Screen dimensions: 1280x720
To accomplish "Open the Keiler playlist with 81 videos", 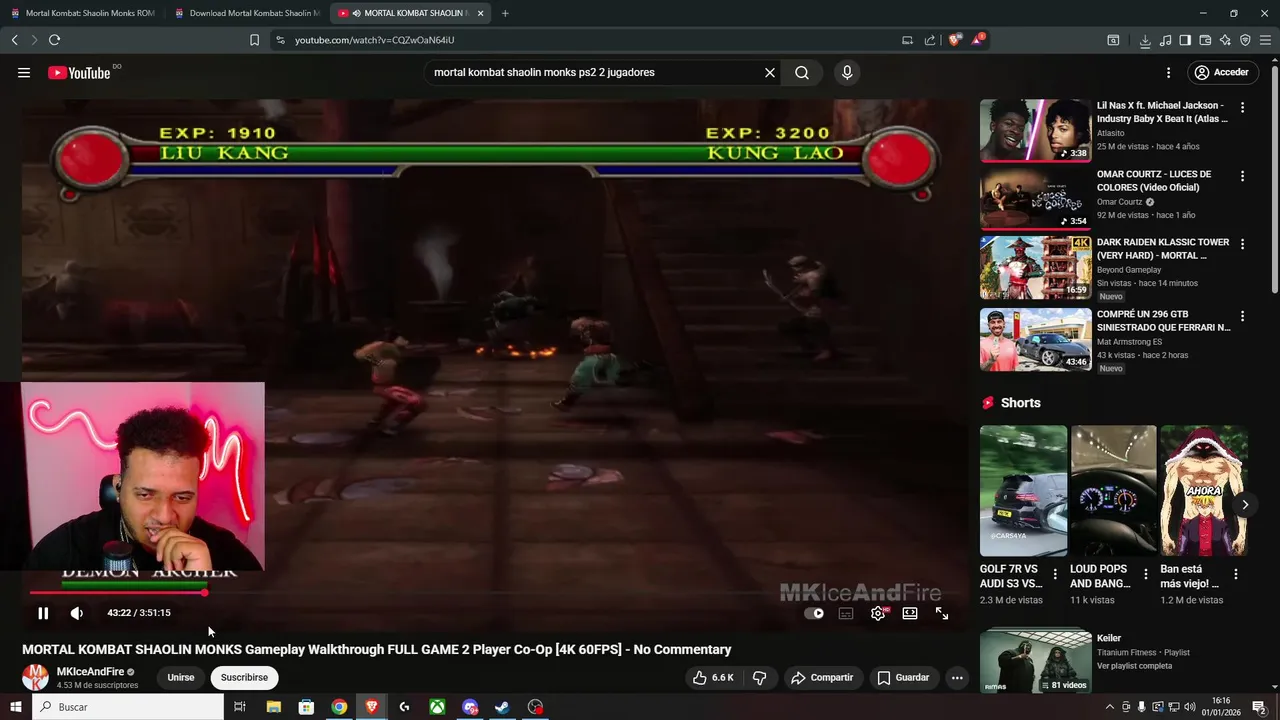I will pos(1035,660).
